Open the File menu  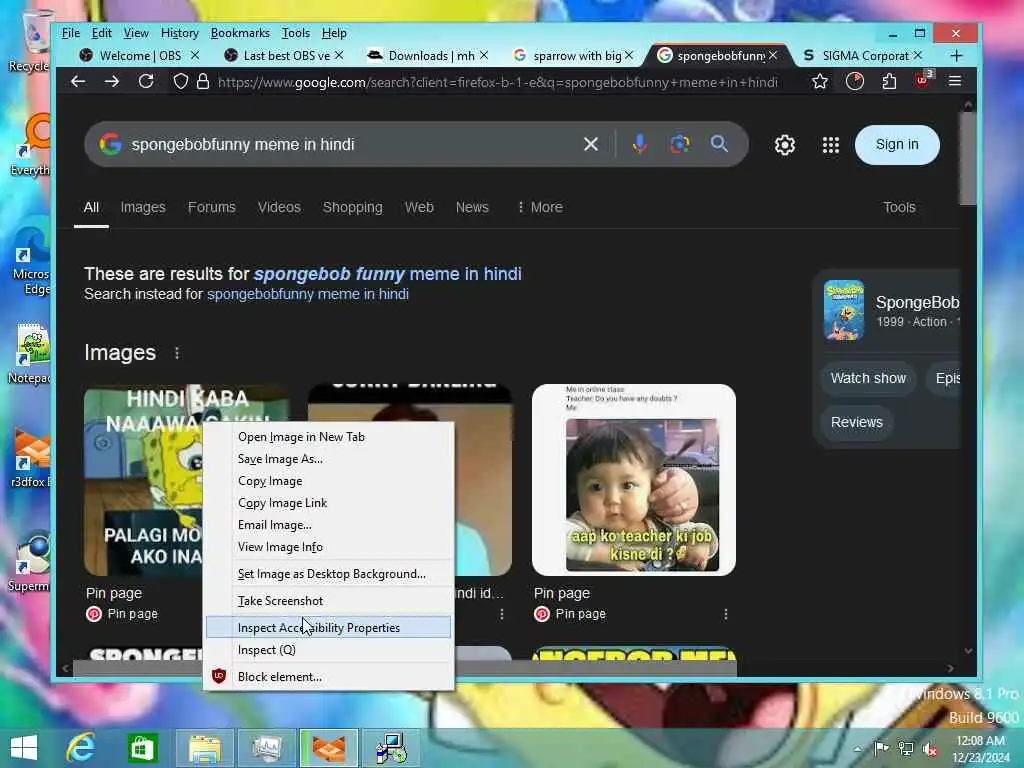71,33
